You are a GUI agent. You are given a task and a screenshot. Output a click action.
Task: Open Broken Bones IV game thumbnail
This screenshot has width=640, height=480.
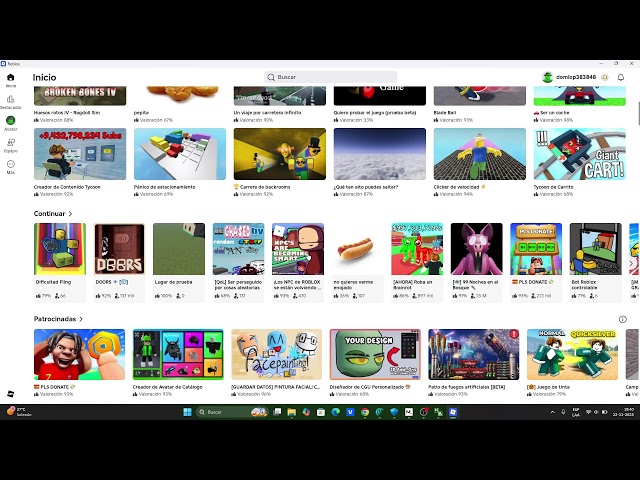coord(80,96)
